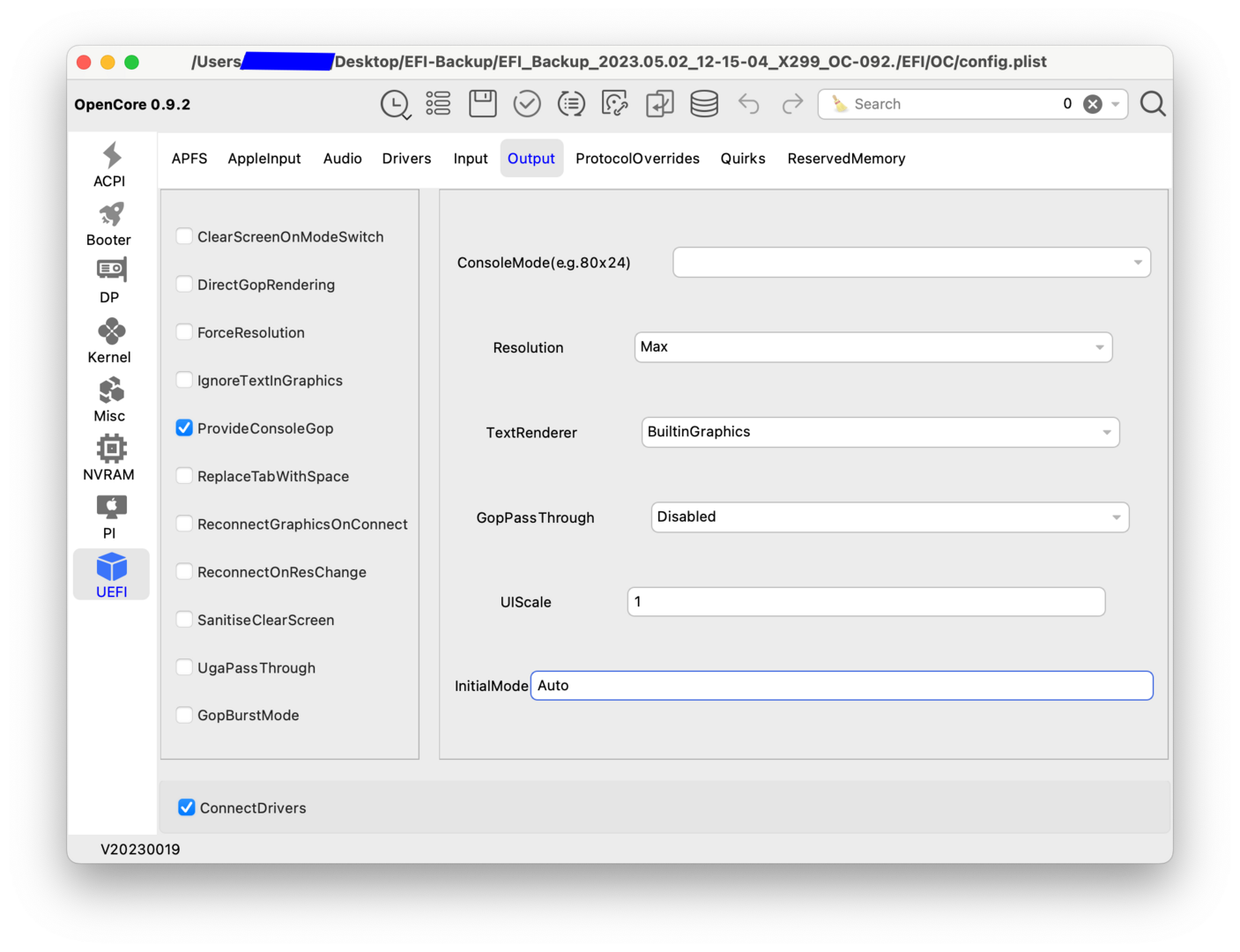Select the UEFI section in the sidebar
The image size is (1240, 952).
(x=111, y=575)
